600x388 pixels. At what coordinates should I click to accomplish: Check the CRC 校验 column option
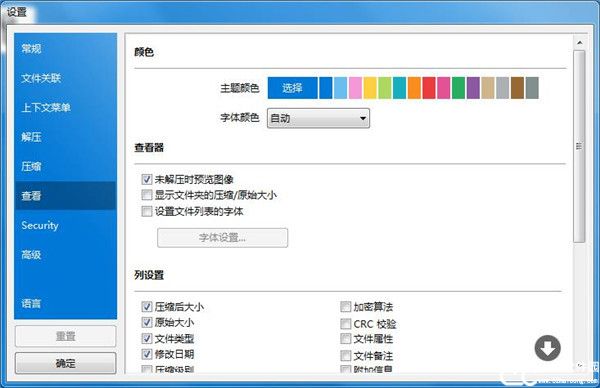346,324
